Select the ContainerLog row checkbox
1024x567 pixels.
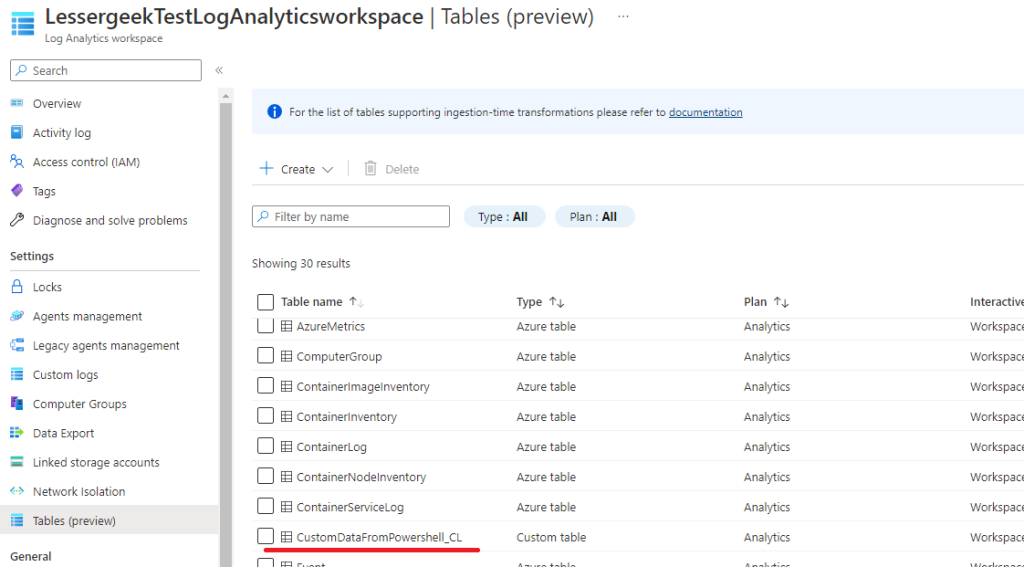[x=265, y=447]
